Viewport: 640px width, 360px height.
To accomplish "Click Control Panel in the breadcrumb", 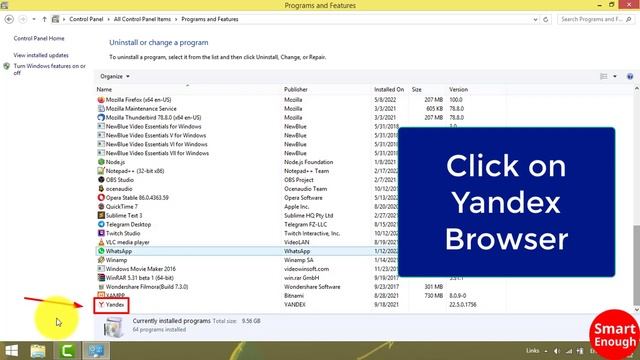I will click(x=86, y=19).
